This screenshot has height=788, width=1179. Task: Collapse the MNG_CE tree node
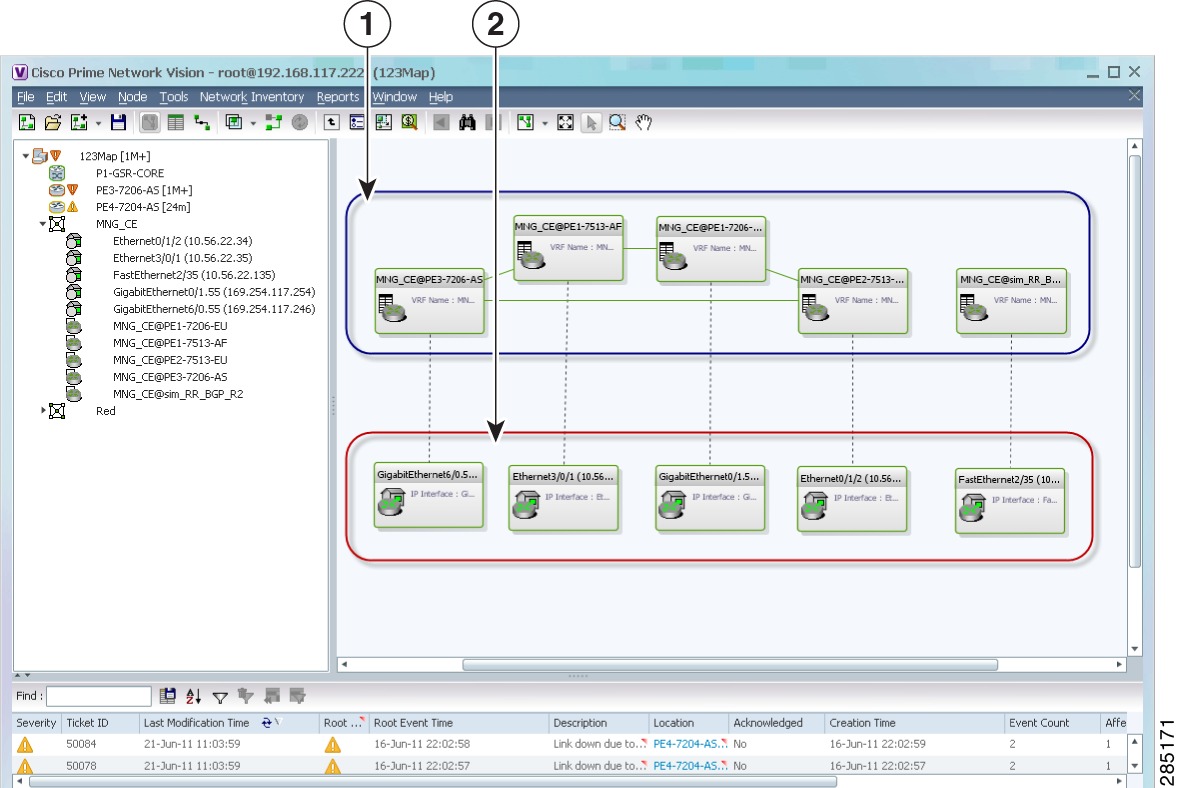tap(42, 224)
